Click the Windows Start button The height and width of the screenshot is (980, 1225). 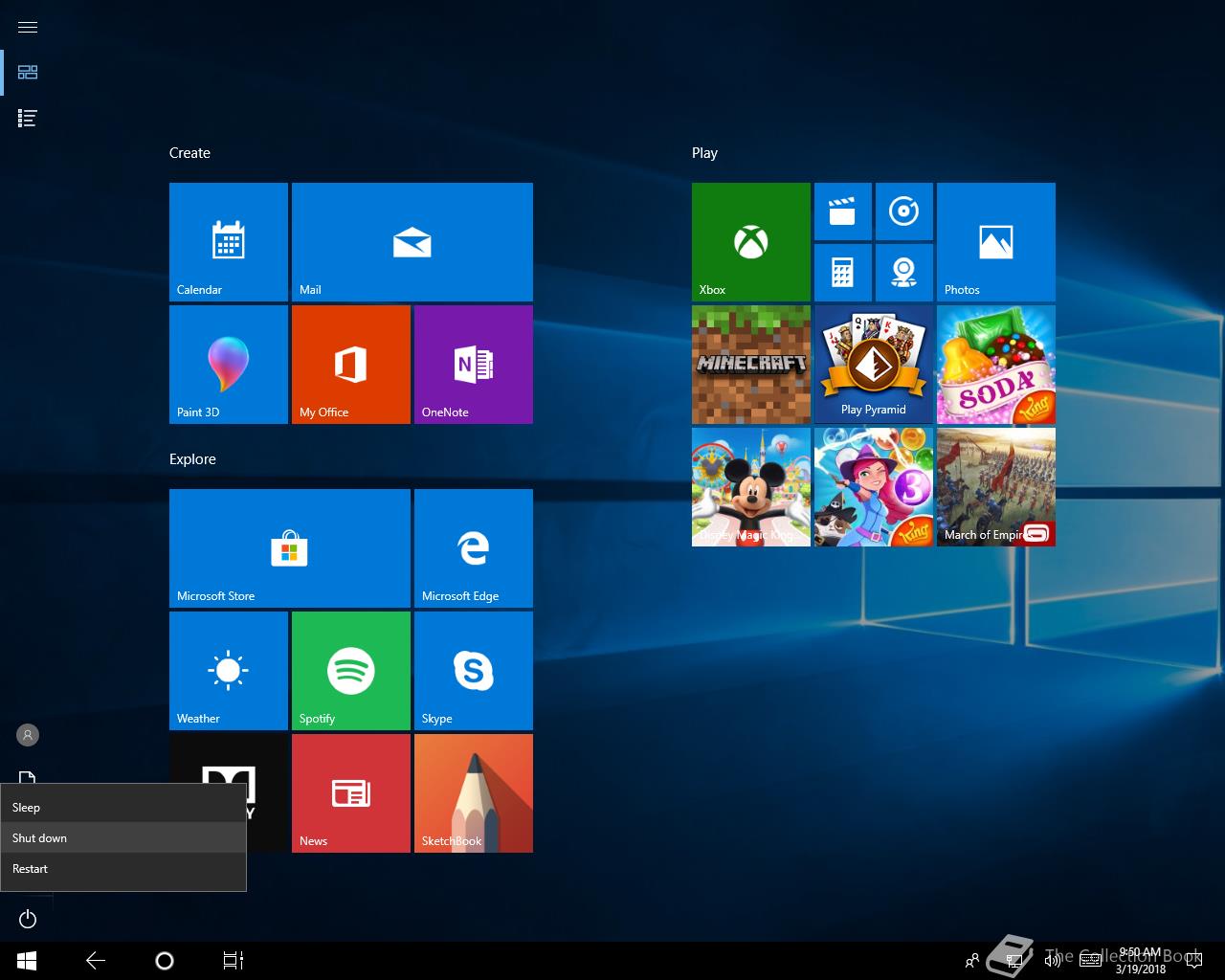coord(27,961)
